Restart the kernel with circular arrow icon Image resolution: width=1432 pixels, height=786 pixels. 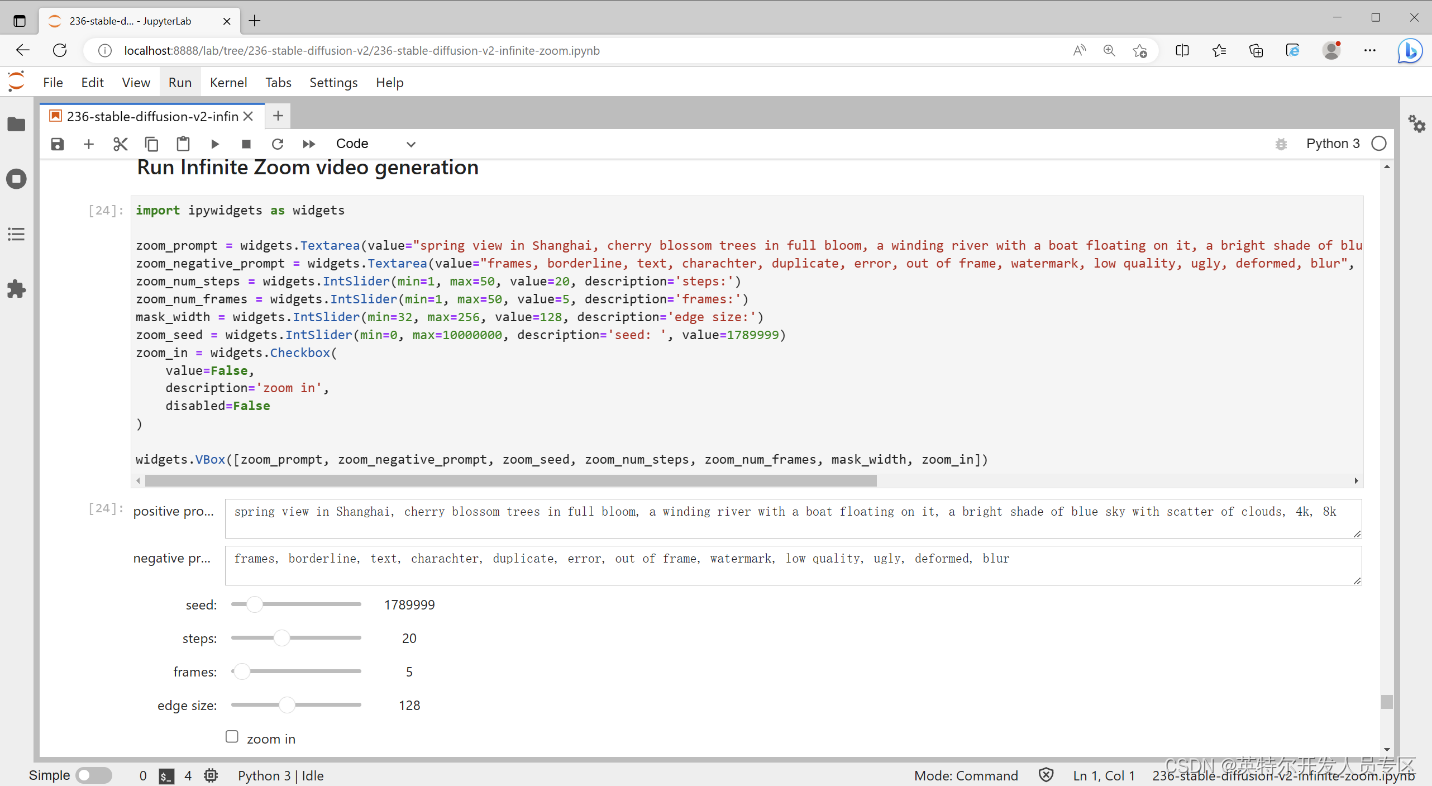(278, 144)
